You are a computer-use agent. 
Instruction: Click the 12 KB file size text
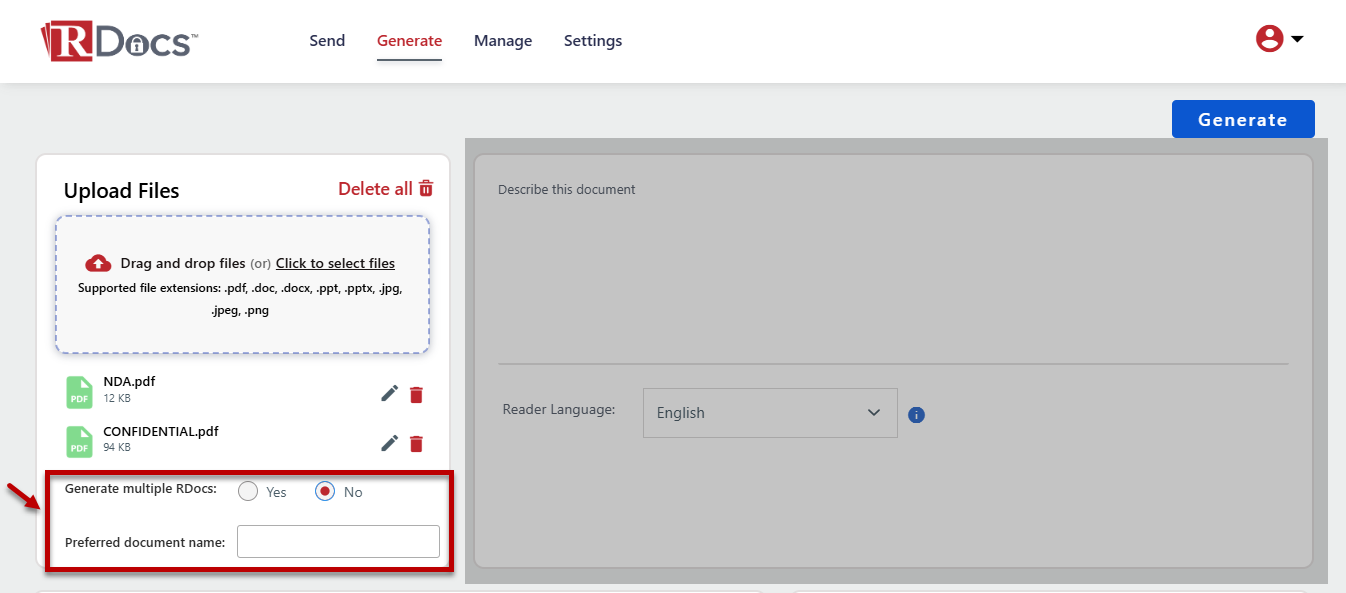pos(117,398)
